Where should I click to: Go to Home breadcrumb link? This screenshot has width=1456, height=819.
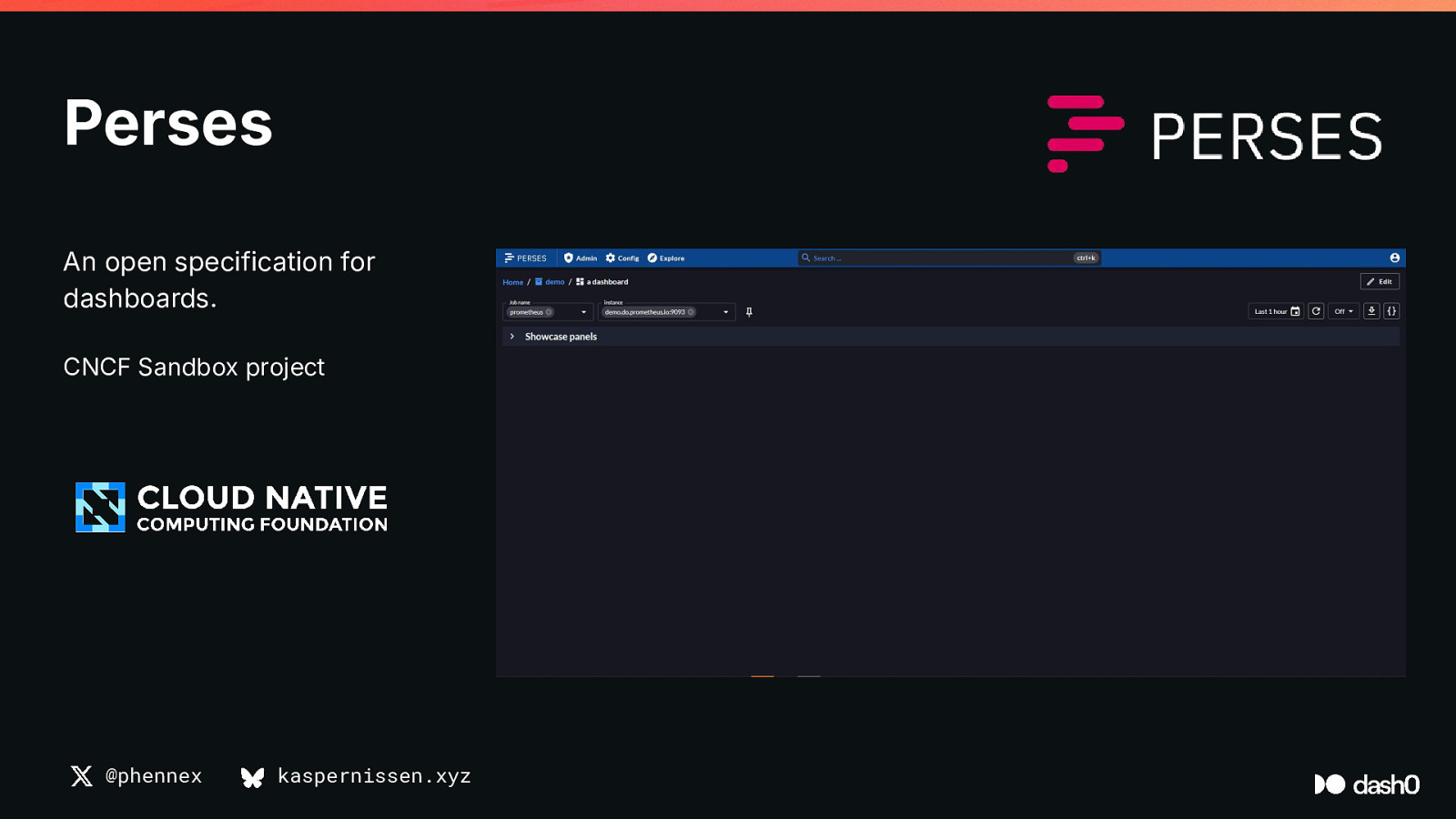[513, 282]
